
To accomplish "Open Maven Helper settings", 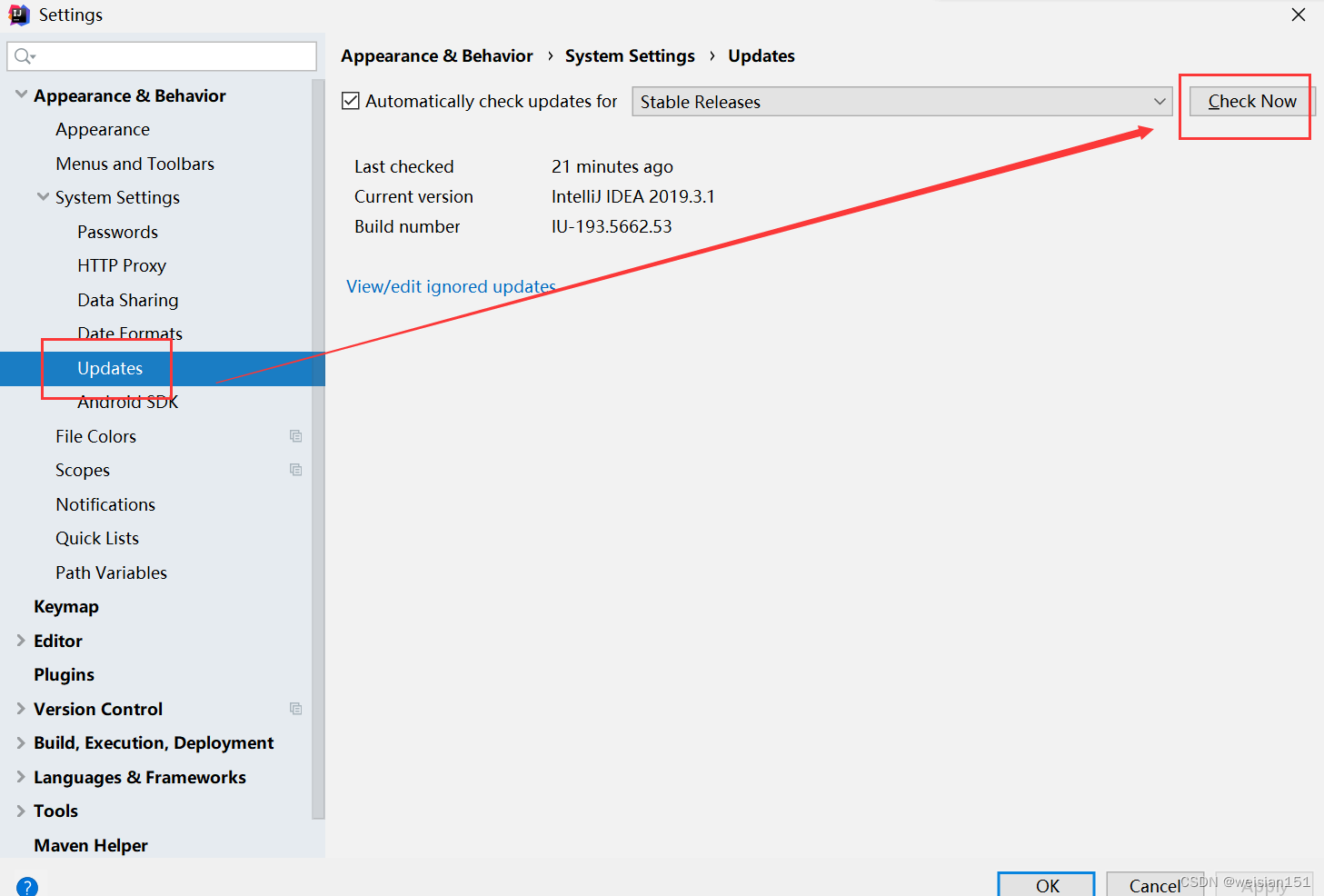I will click(x=91, y=845).
